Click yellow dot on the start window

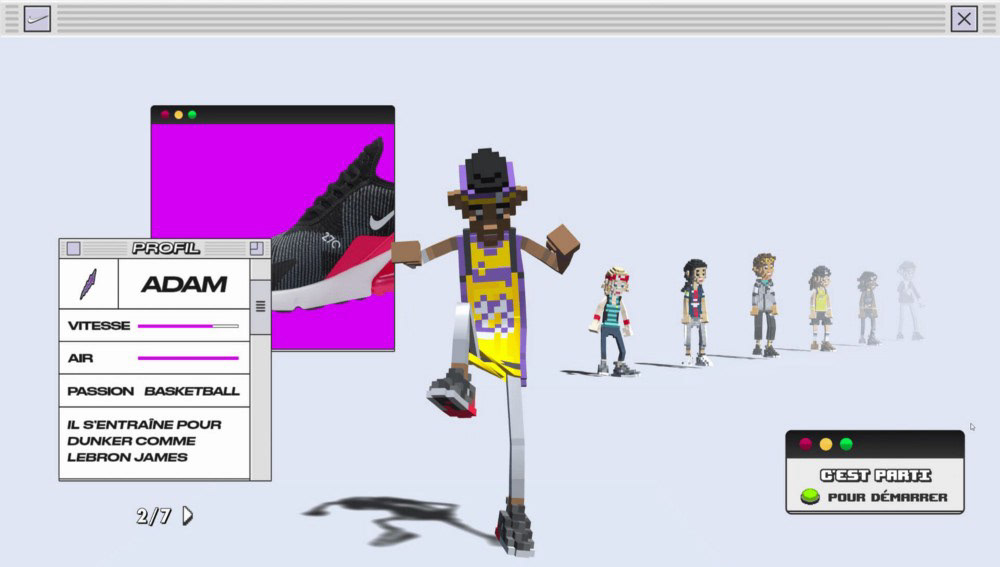coord(826,444)
